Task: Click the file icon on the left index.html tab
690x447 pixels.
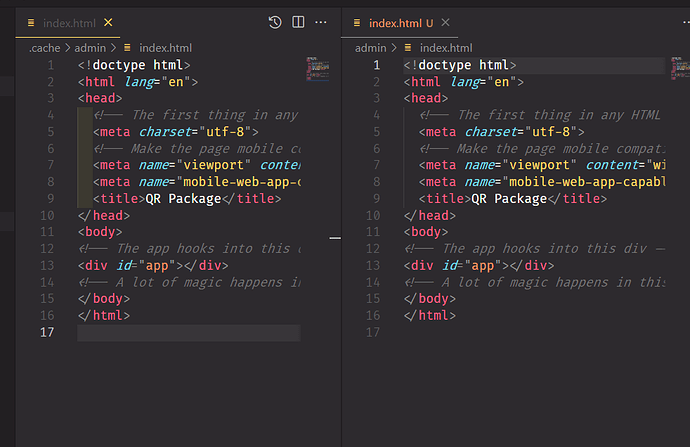Action: pyautogui.click(x=31, y=22)
